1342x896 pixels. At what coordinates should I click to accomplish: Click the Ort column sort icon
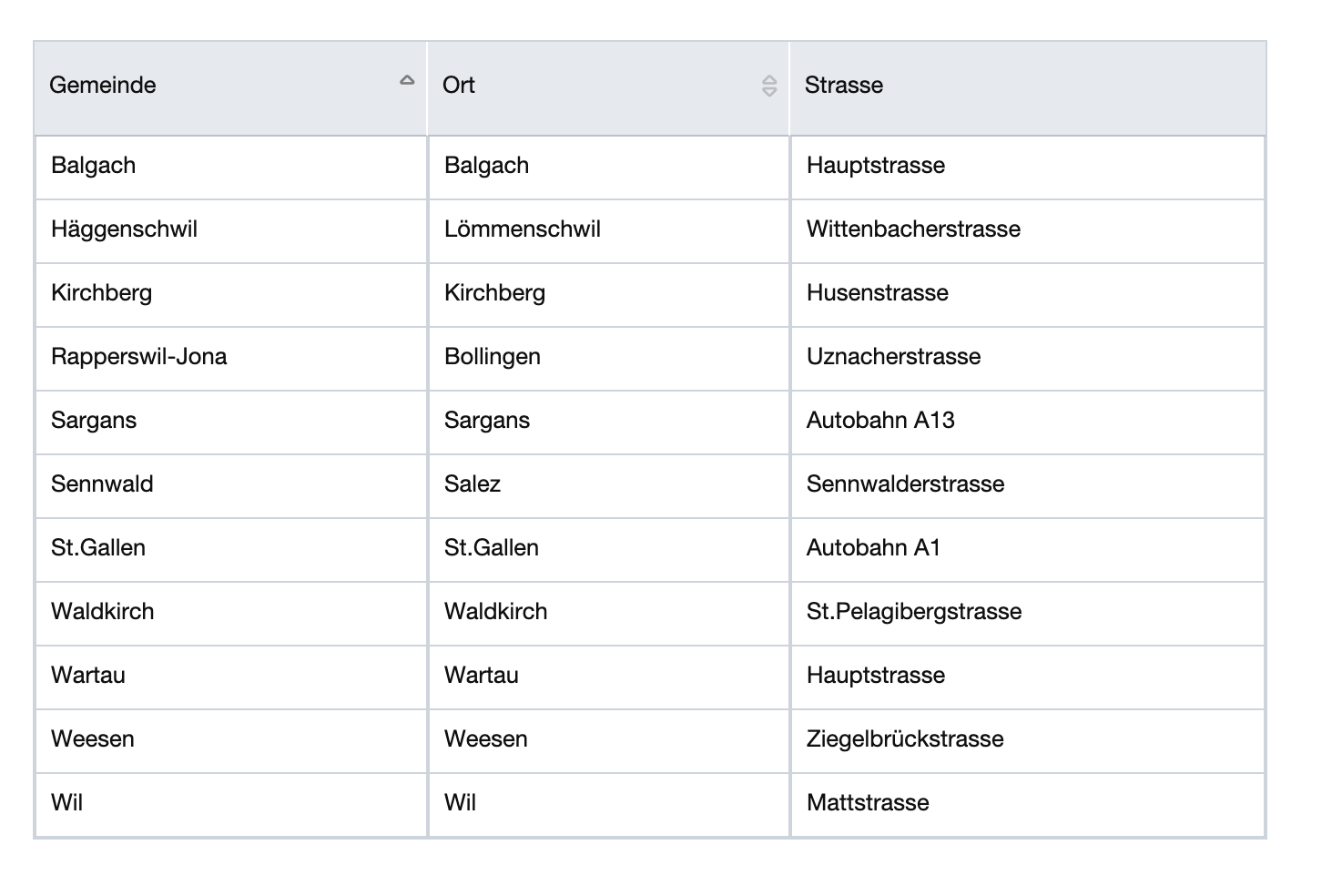pyautogui.click(x=769, y=86)
